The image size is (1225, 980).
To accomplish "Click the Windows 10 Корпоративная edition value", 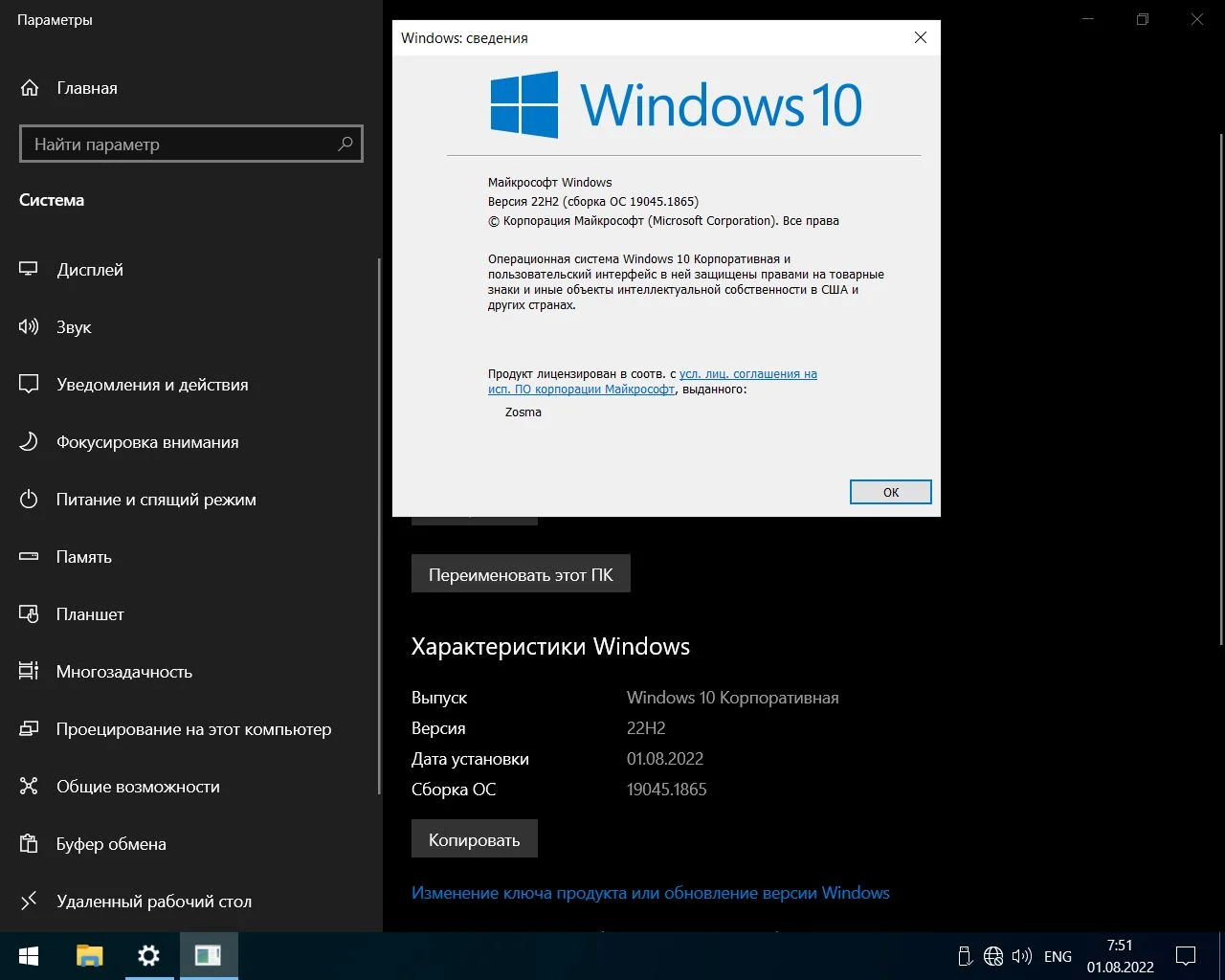I will (733, 698).
